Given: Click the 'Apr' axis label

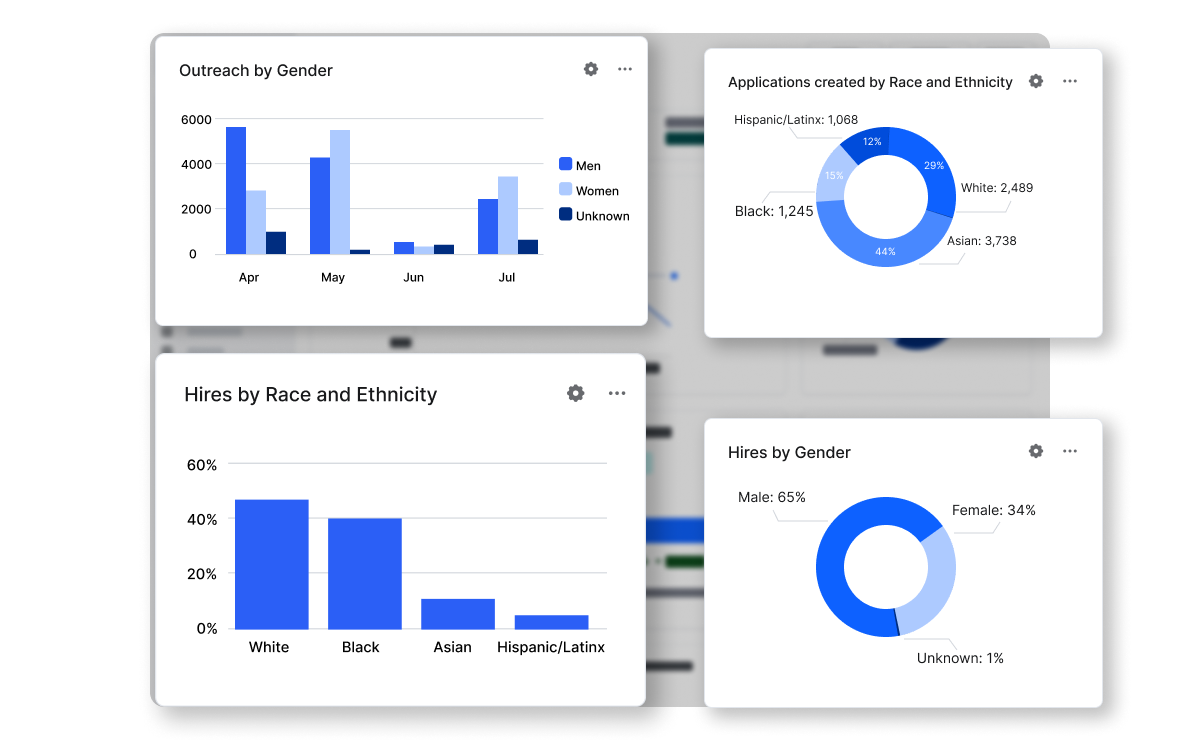Looking at the screenshot, I should tap(249, 277).
